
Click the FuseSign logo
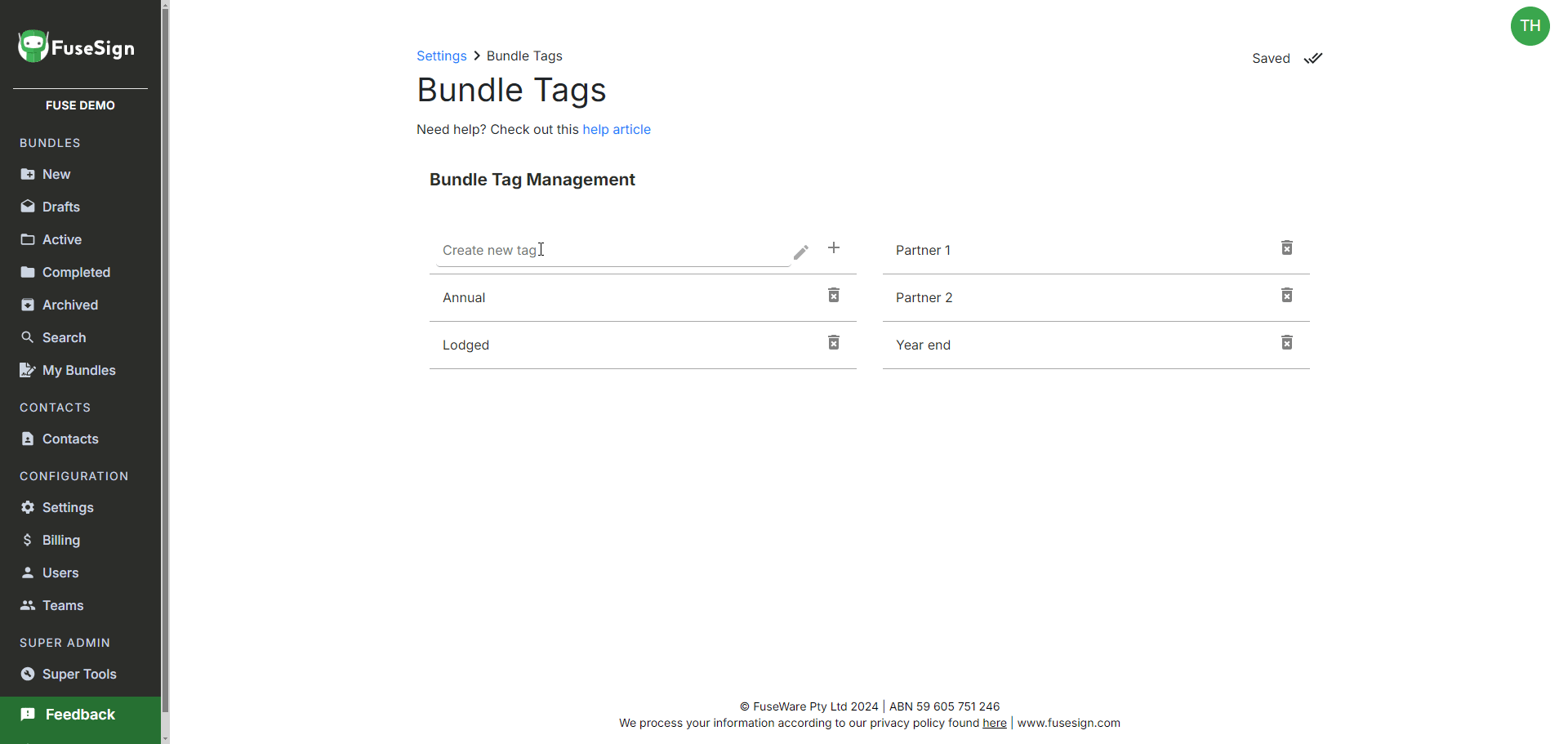[77, 47]
